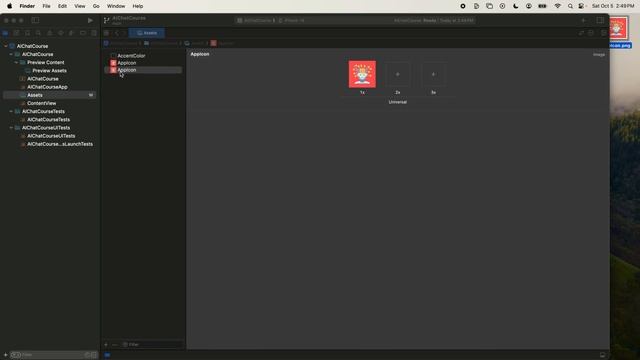
Task: Select the Assets catalog in the navigator
Action: pos(50,95)
